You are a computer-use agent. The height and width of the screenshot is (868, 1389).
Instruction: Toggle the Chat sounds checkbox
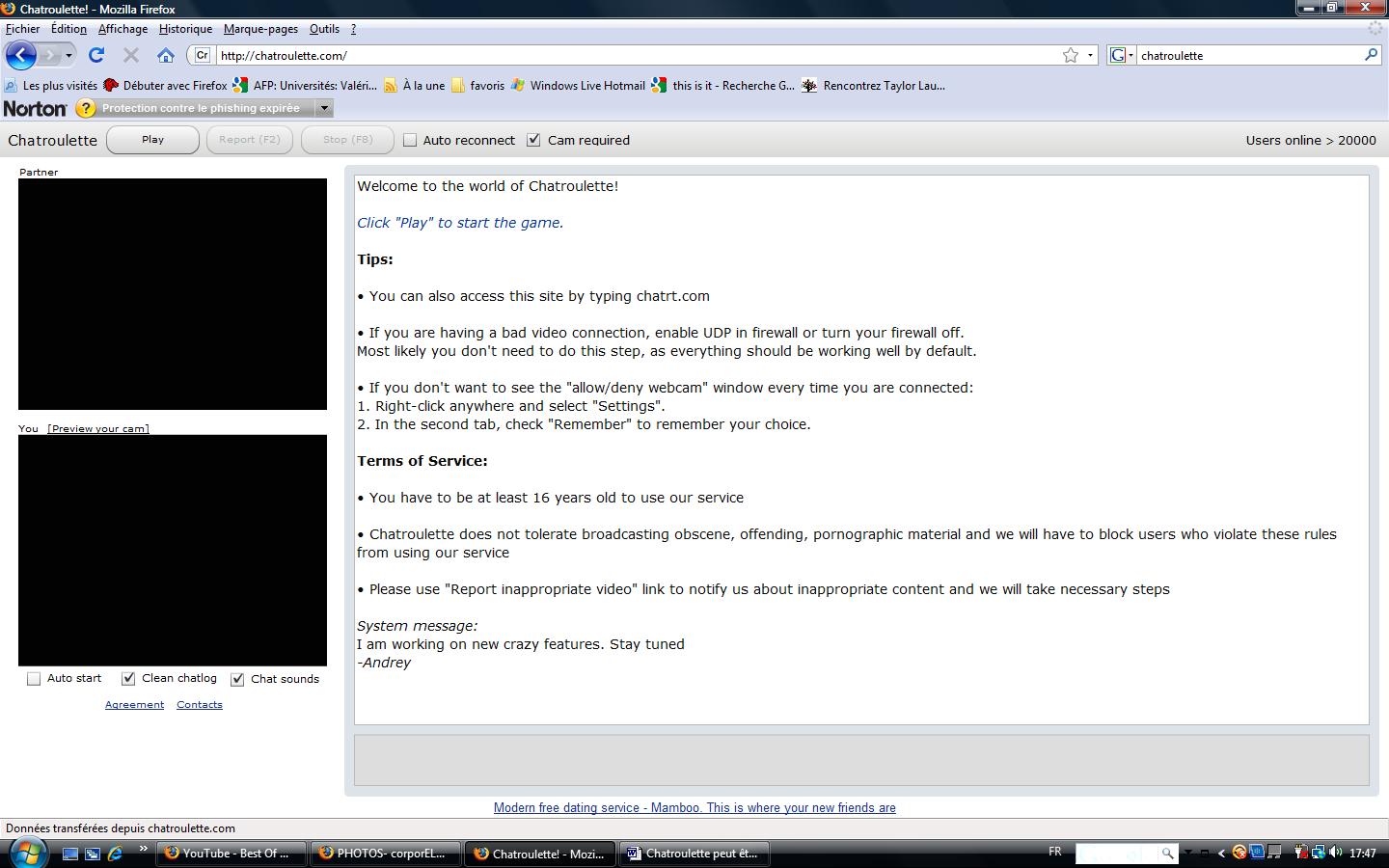237,679
